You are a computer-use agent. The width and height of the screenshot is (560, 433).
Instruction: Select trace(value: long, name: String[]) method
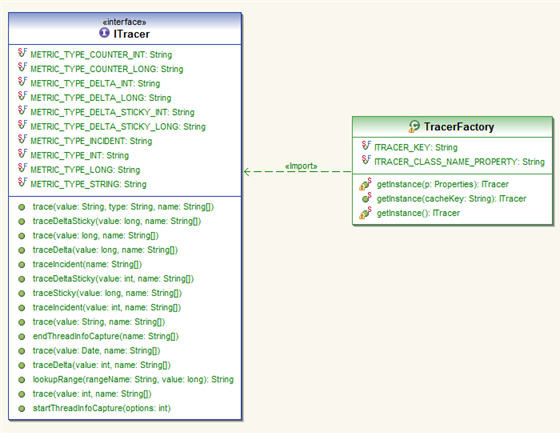[x=96, y=235]
